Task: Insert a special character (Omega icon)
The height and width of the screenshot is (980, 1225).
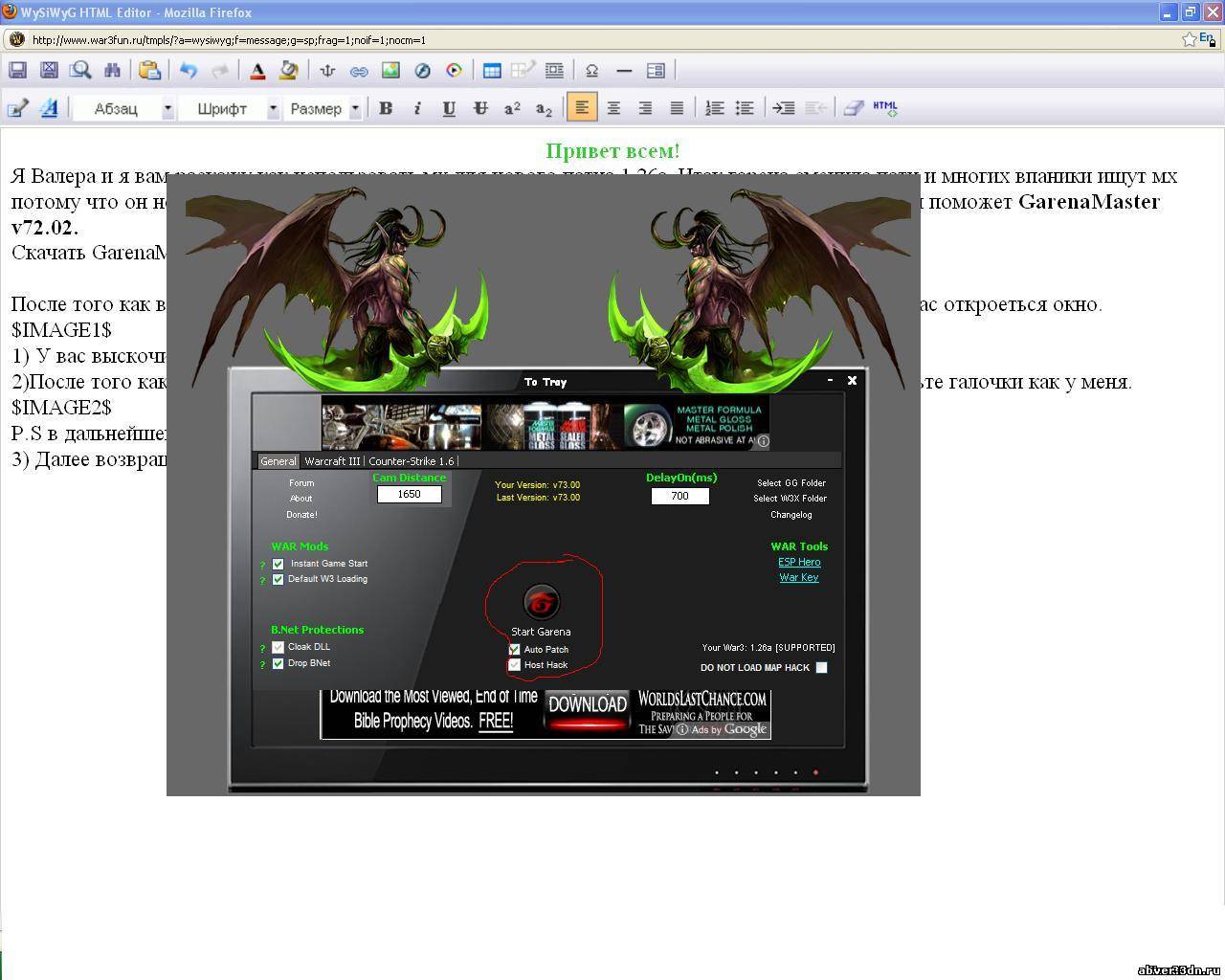Action: (591, 70)
